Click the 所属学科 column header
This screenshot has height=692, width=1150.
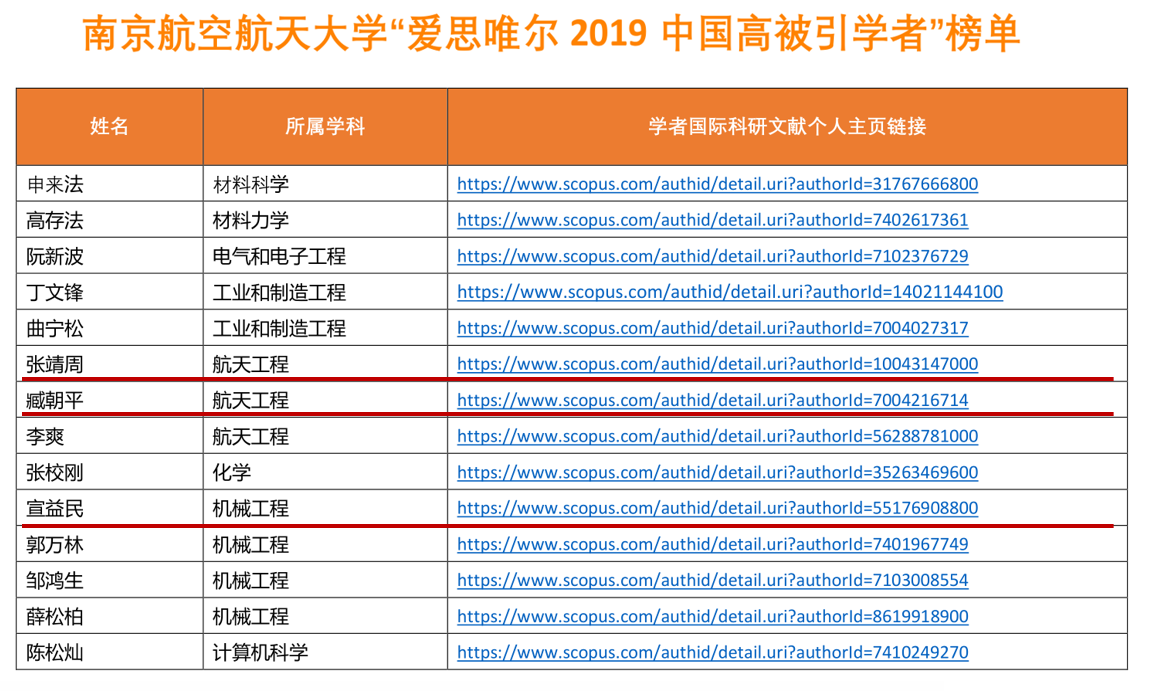[325, 126]
